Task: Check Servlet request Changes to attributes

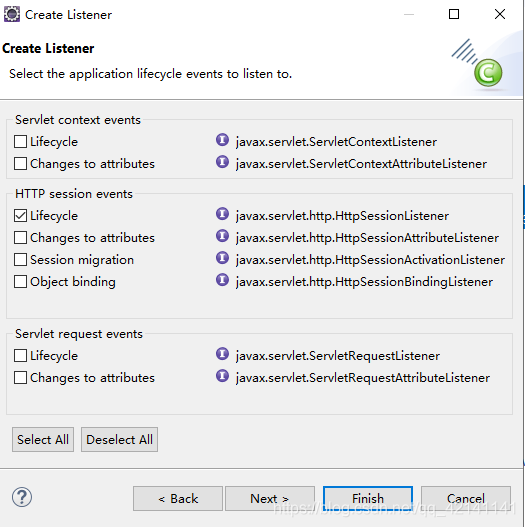Action: tap(21, 377)
